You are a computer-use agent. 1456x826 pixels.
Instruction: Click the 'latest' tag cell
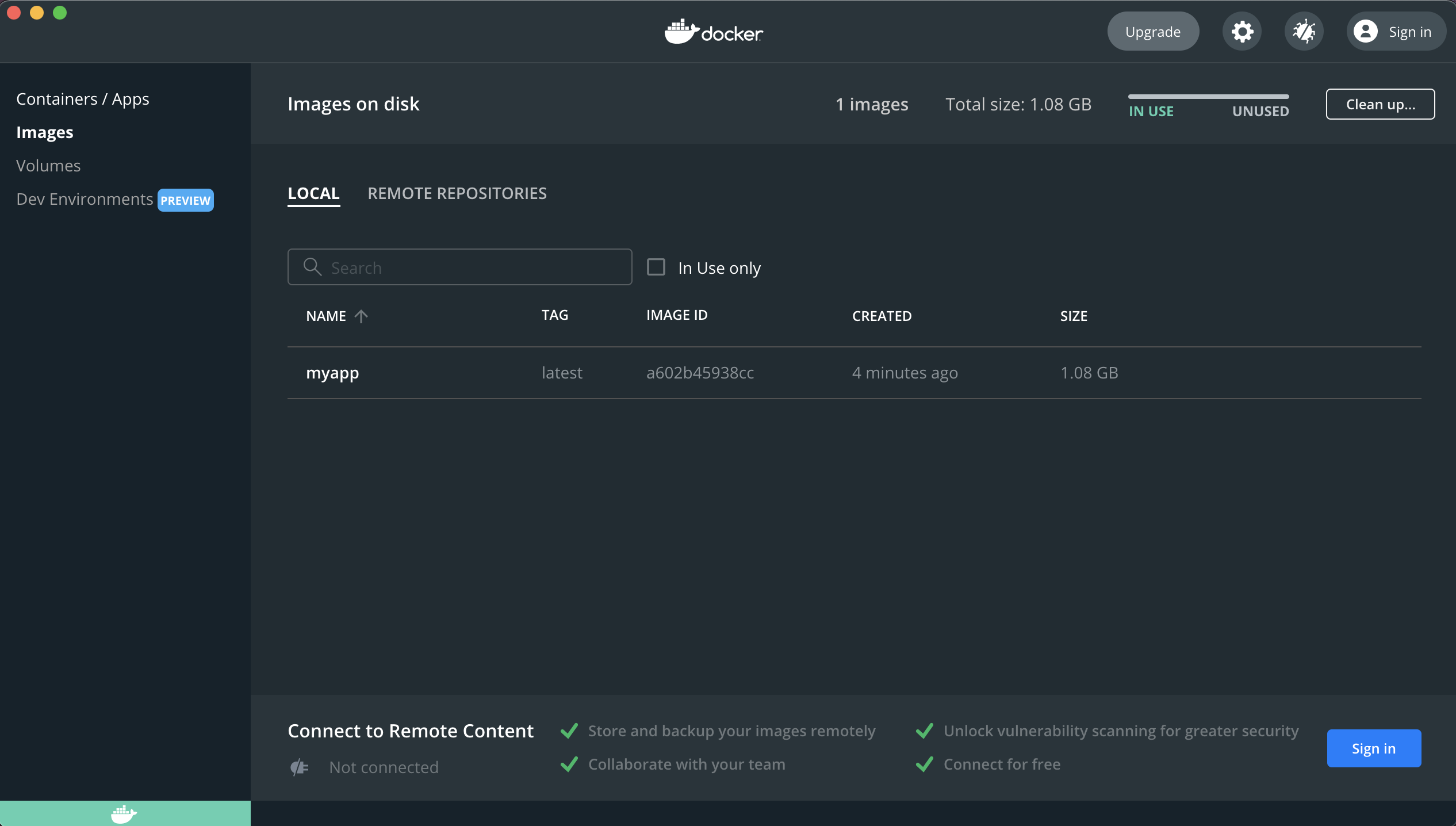[562, 373]
